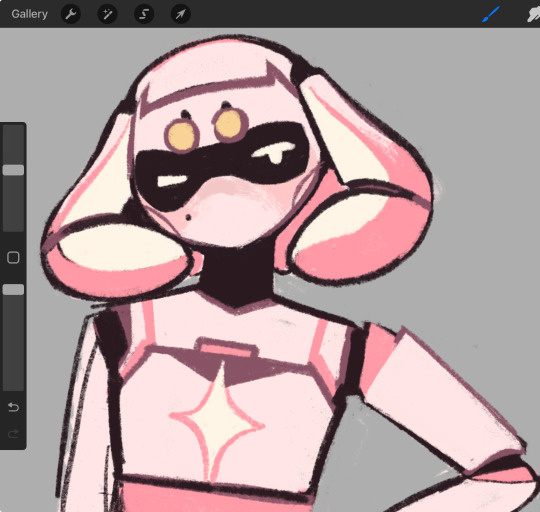The height and width of the screenshot is (512, 540).
Task: Click the brush opacity slider handle
Action: [13, 290]
